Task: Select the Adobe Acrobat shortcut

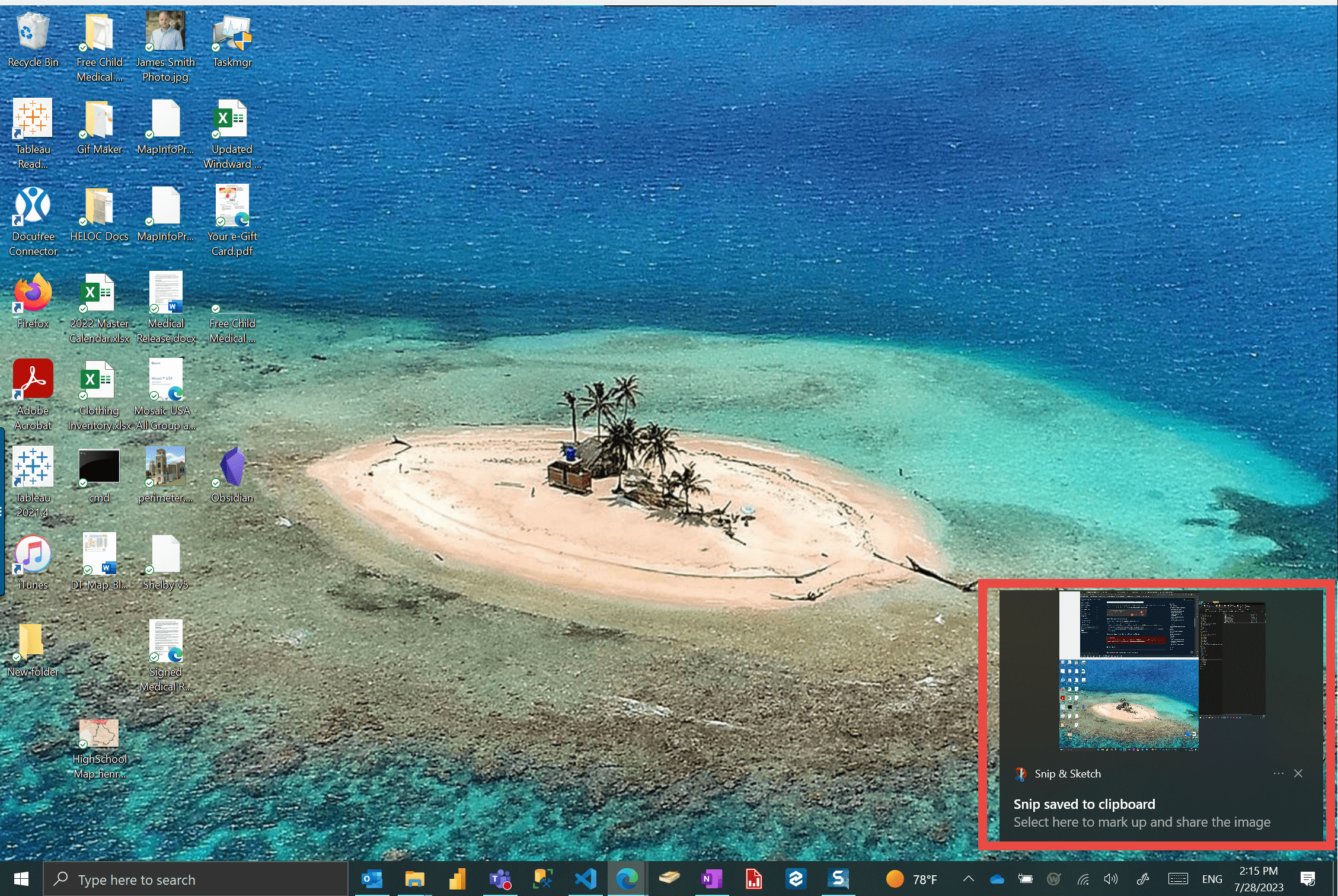Action: (33, 396)
